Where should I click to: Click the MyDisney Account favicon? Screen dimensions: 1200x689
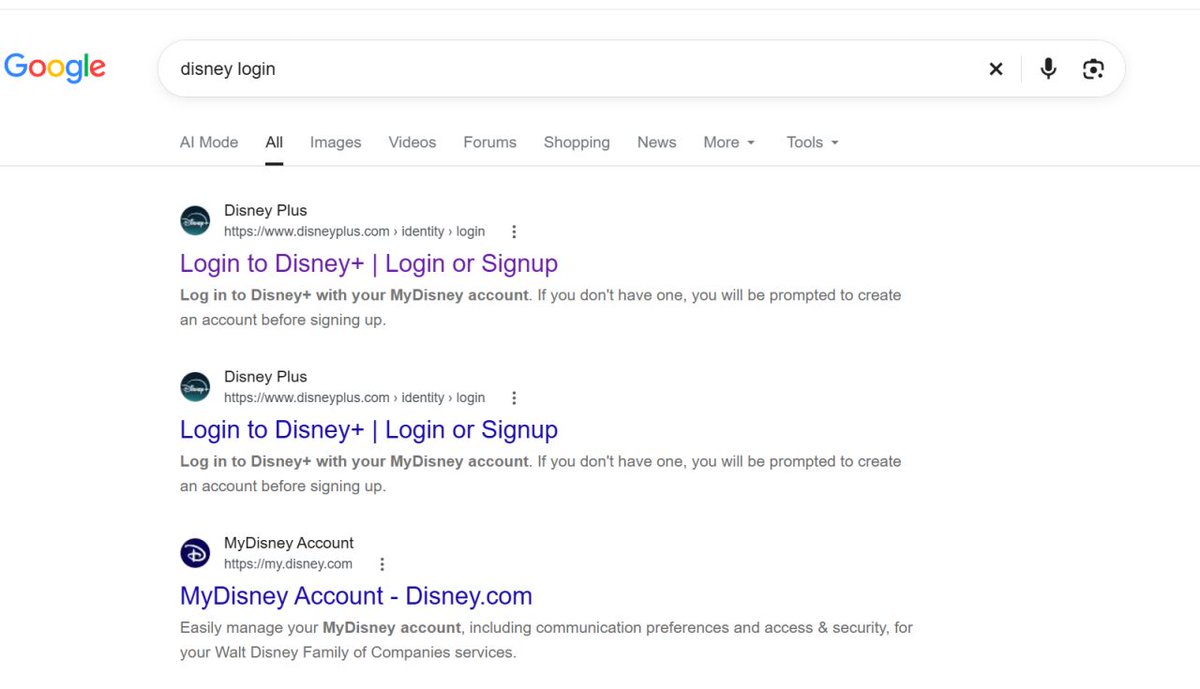point(195,553)
